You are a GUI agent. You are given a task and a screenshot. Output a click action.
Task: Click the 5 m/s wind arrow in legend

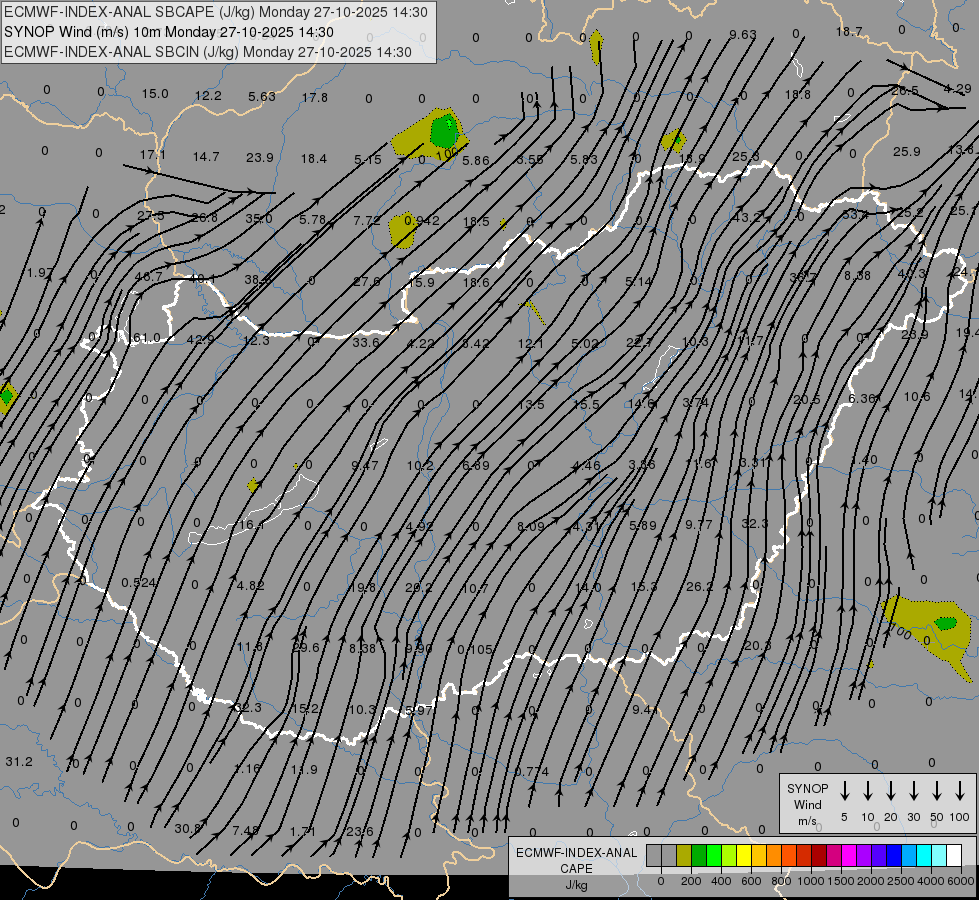click(845, 791)
